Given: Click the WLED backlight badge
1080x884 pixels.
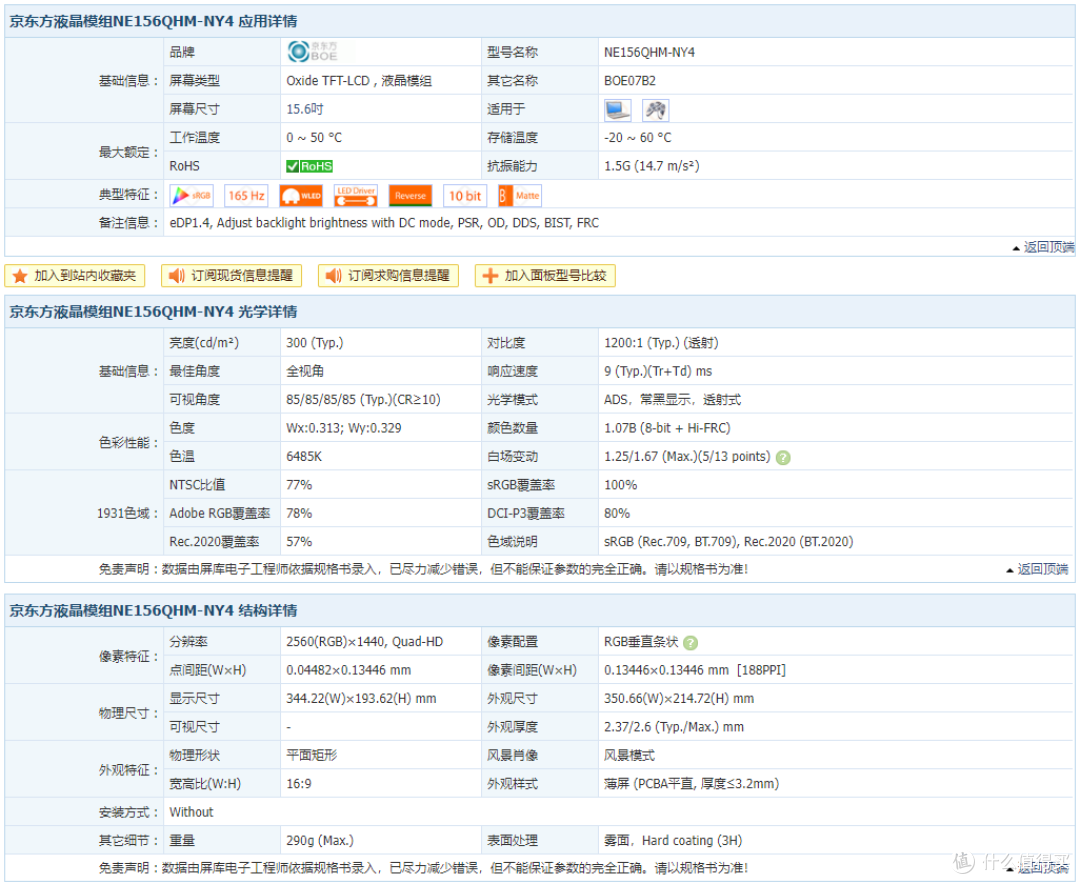Looking at the screenshot, I should pyautogui.click(x=301, y=196).
